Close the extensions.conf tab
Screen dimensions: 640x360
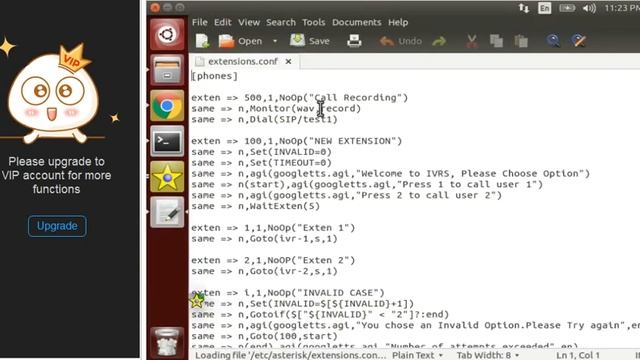click(289, 61)
